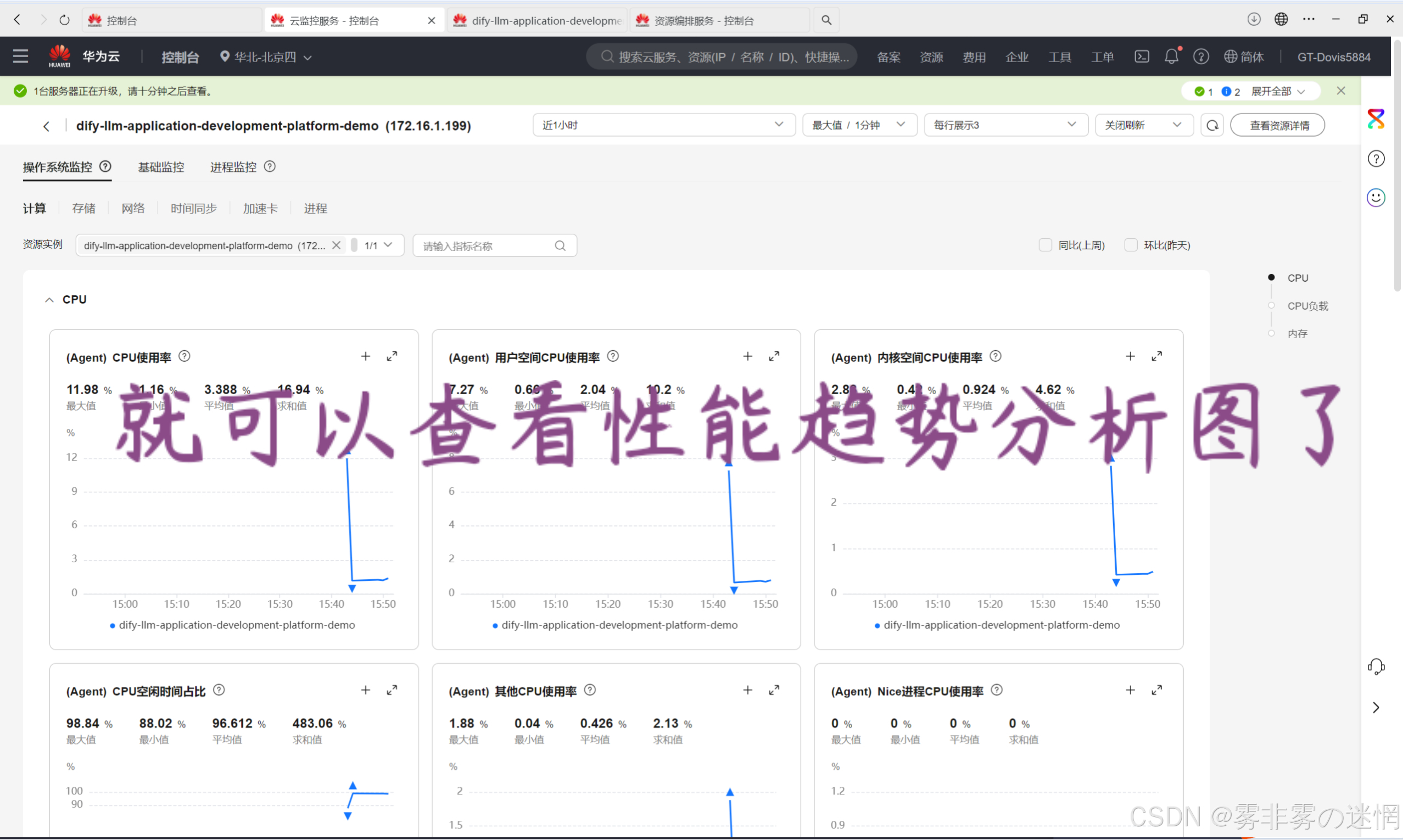Open 控制台 link in header

[x=180, y=57]
